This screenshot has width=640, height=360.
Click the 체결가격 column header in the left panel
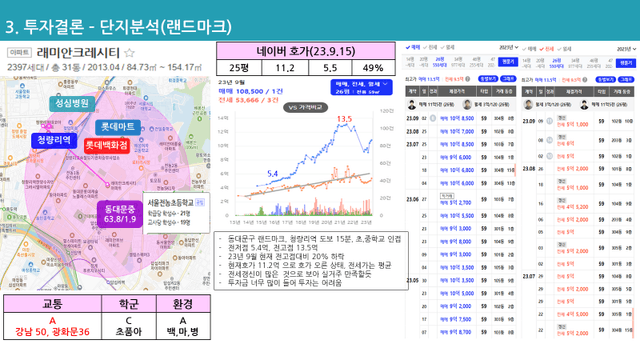[458, 91]
